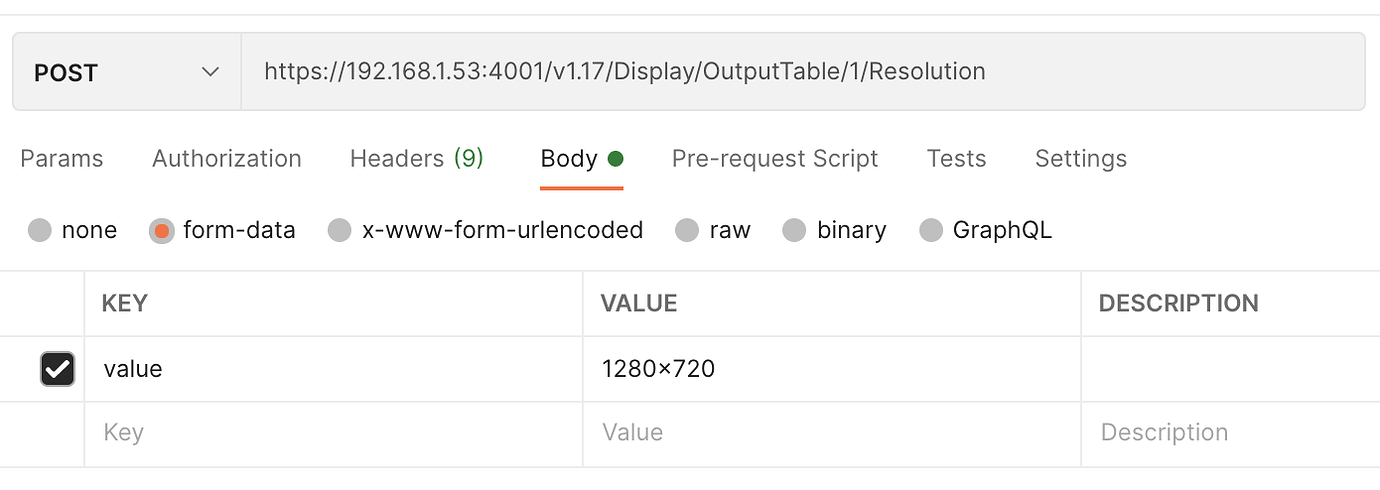
Task: Open the POST method dropdown
Action: click(126, 72)
